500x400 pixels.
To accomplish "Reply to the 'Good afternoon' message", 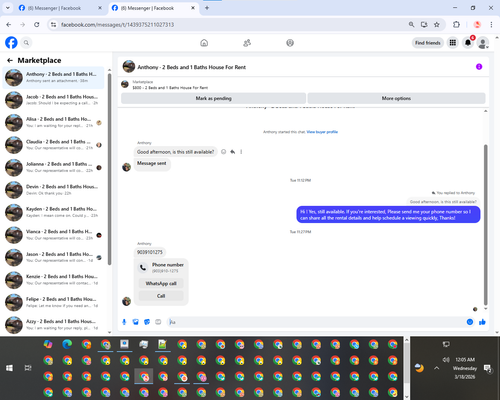I will click(x=232, y=152).
